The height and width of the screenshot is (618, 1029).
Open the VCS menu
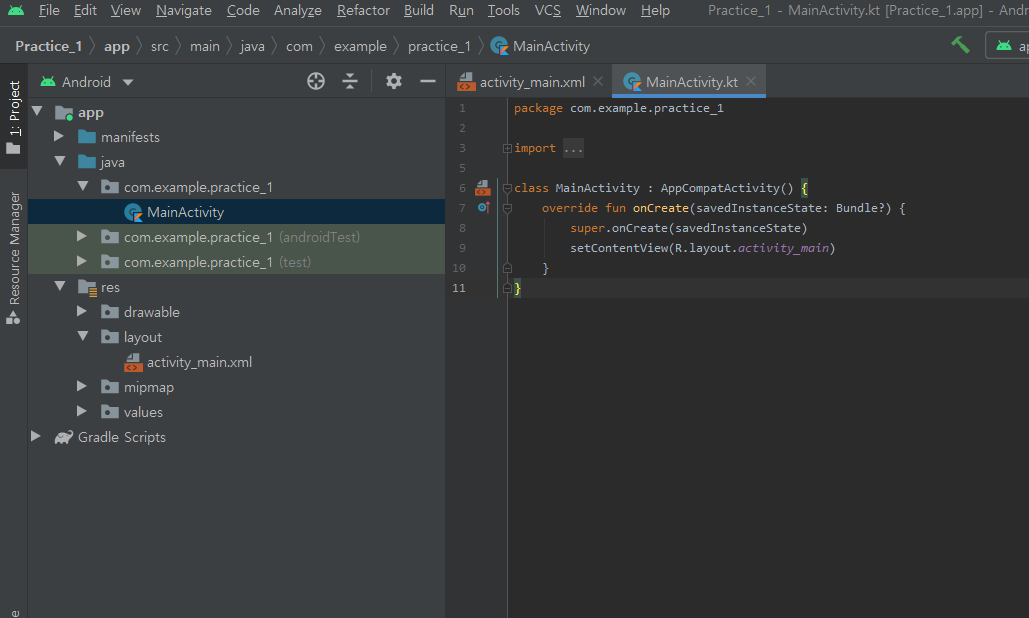[547, 10]
